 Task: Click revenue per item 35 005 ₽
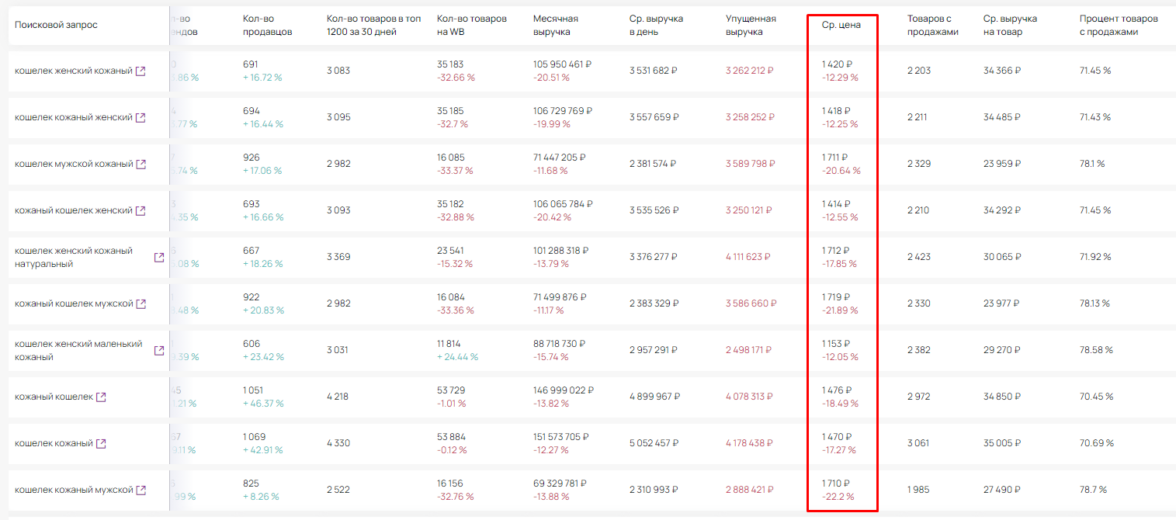[x=1002, y=443]
